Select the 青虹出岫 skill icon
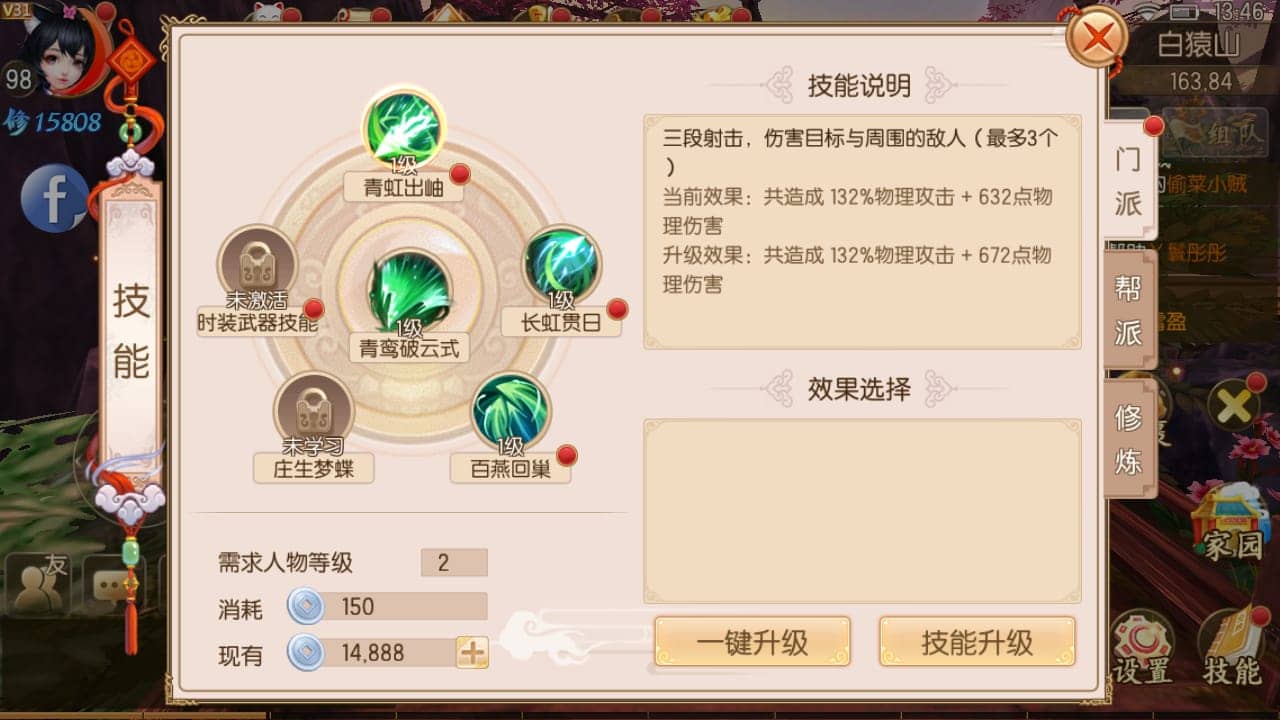Viewport: 1280px width, 720px height. 403,130
